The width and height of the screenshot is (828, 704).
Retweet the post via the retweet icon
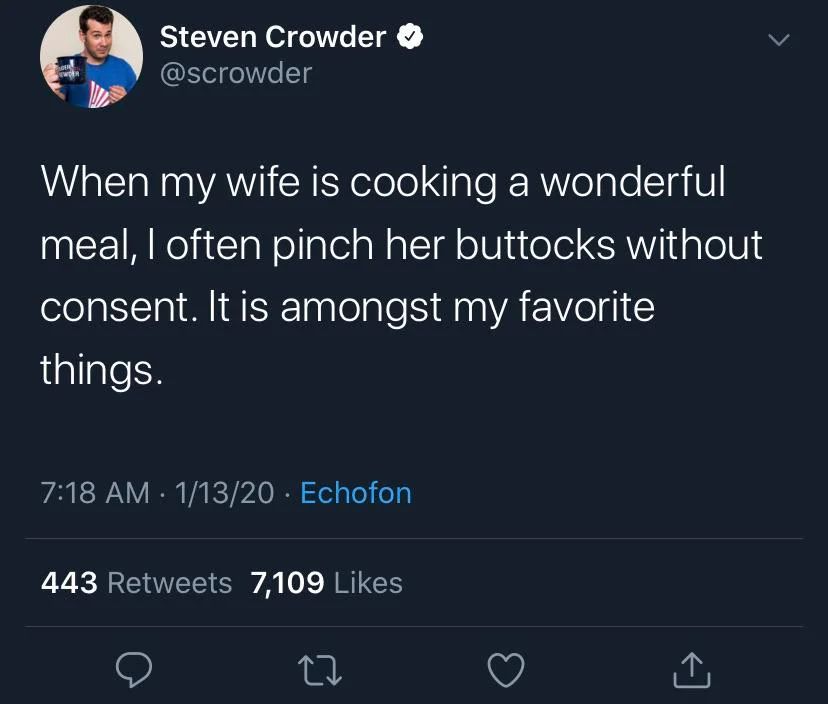[x=320, y=671]
